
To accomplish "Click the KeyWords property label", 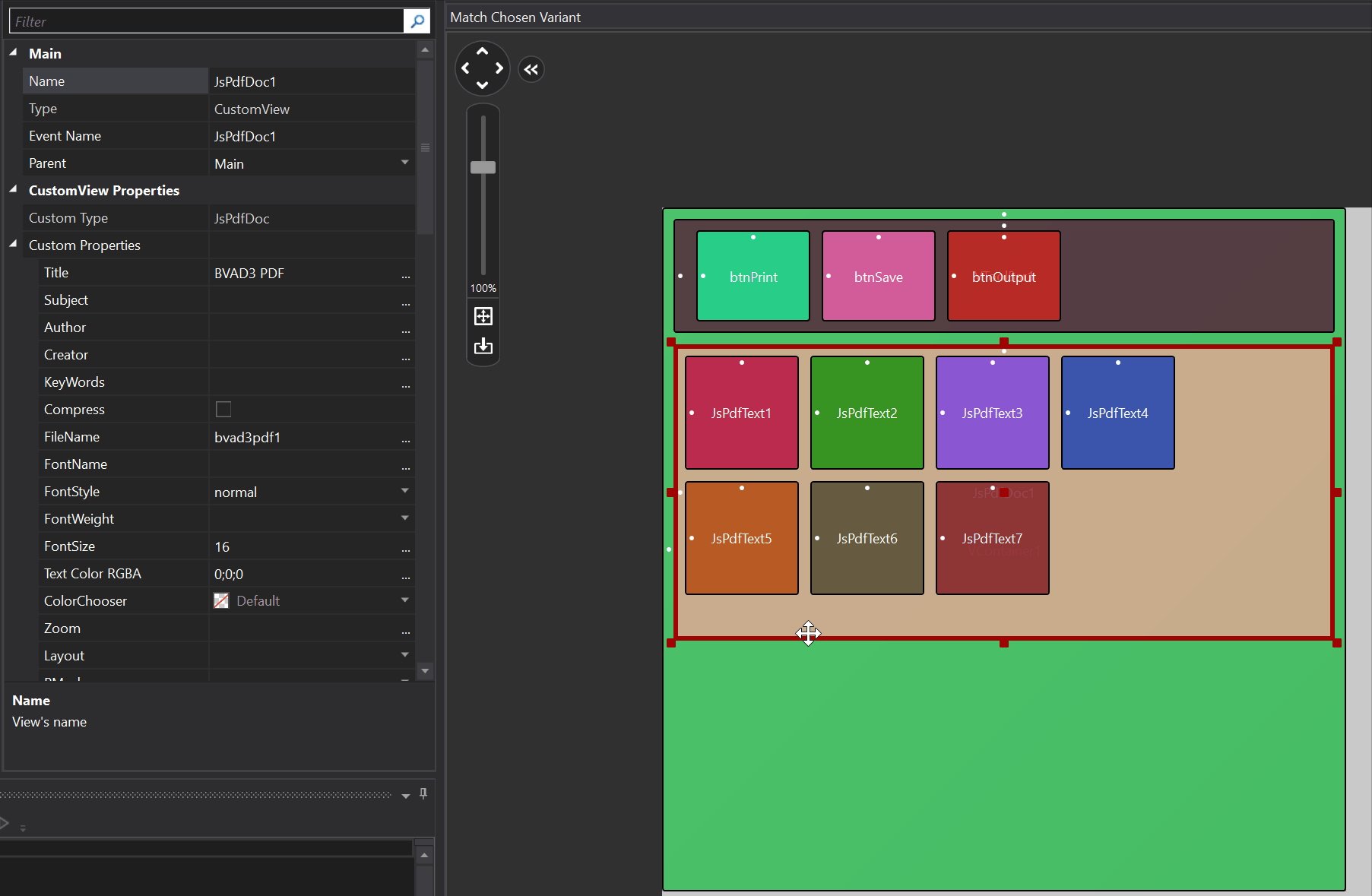I will pos(74,382).
